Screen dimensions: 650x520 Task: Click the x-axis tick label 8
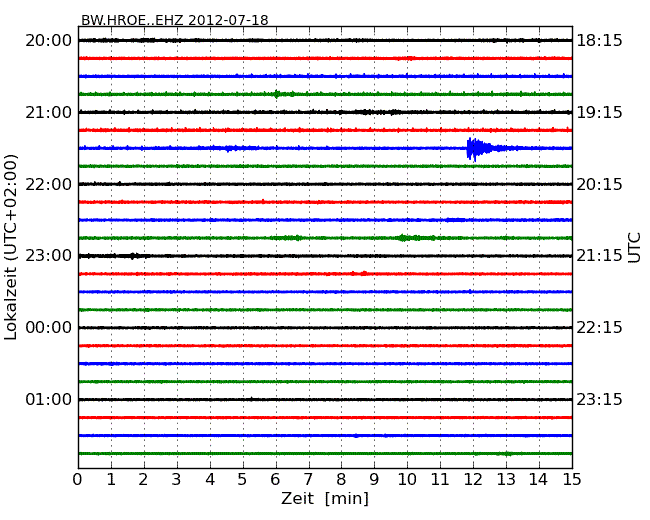click(x=341, y=480)
